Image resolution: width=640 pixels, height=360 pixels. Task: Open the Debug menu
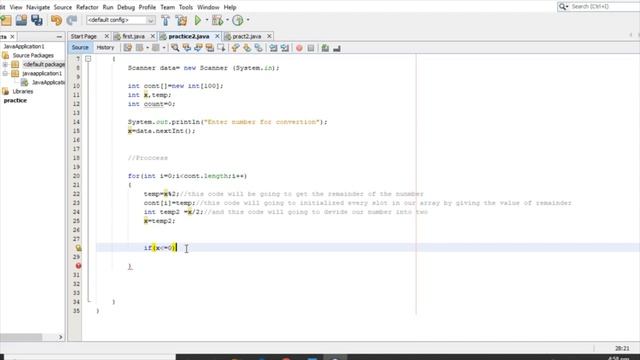(126, 7)
